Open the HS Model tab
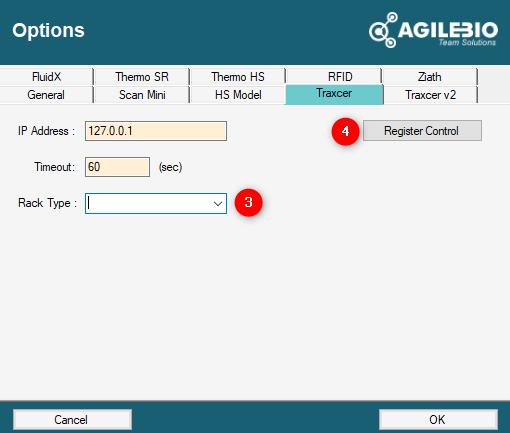 238,95
